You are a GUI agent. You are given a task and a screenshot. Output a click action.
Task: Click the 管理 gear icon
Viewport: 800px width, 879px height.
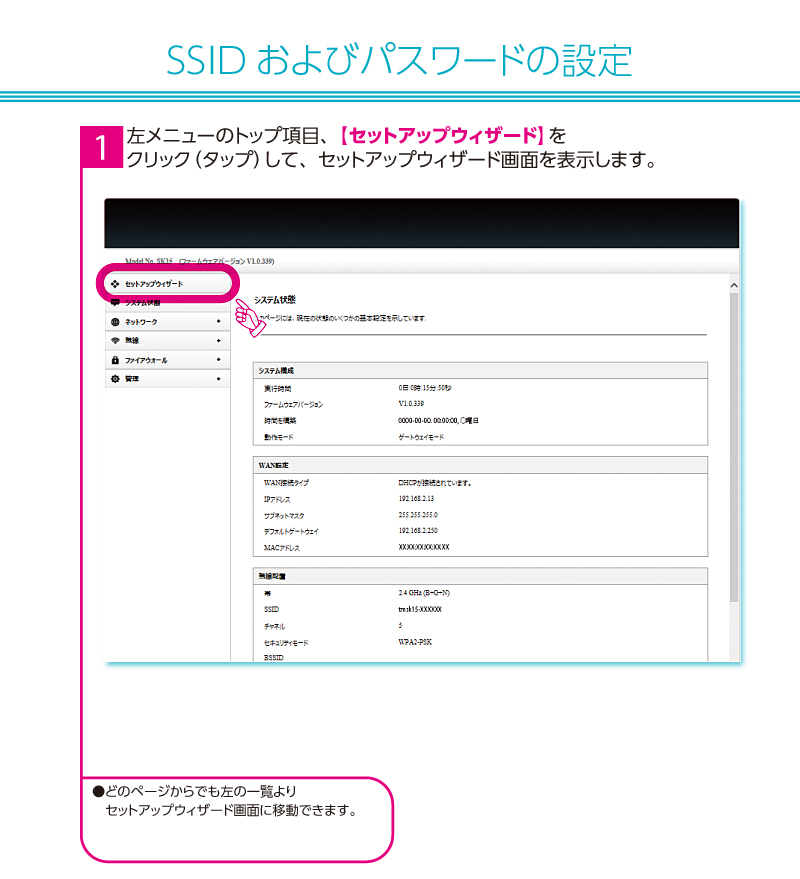coord(115,379)
